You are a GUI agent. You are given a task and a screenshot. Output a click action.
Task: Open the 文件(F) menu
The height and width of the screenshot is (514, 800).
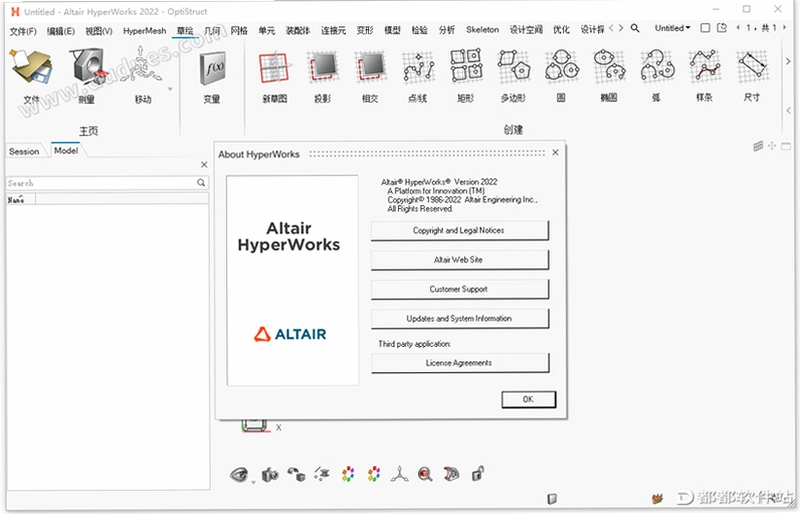click(x=23, y=31)
